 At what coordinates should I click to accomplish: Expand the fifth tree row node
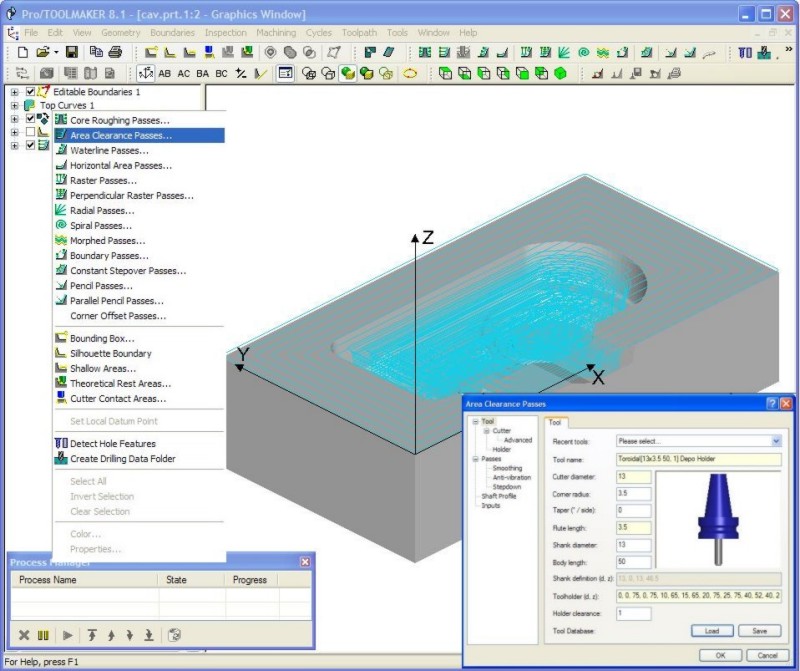click(14, 145)
